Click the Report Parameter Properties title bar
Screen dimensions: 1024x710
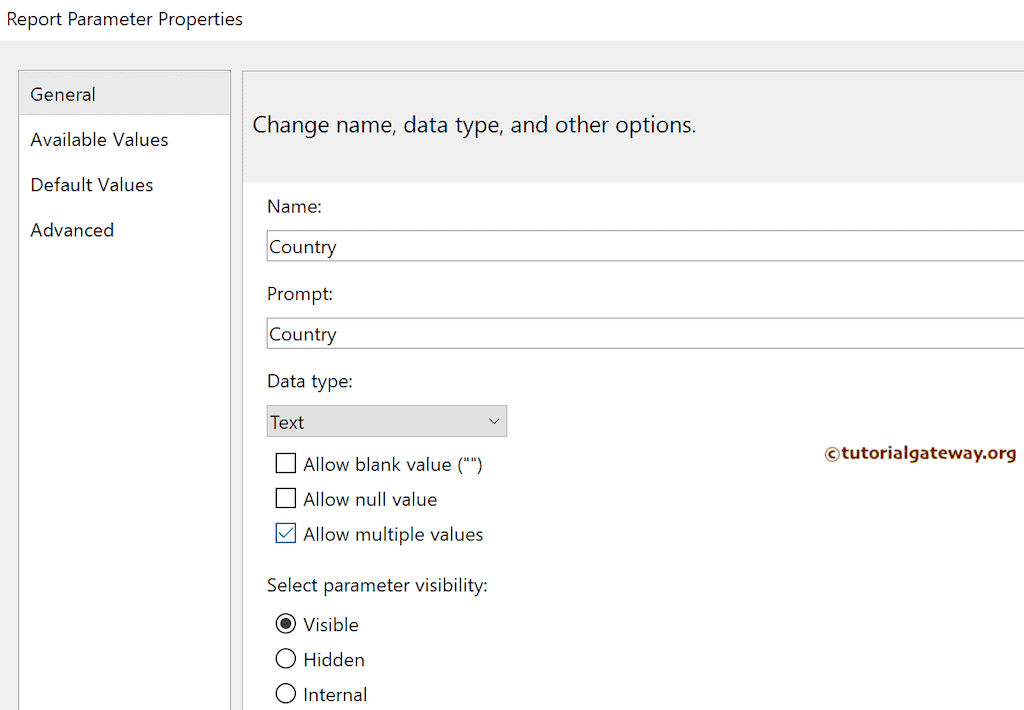point(125,18)
